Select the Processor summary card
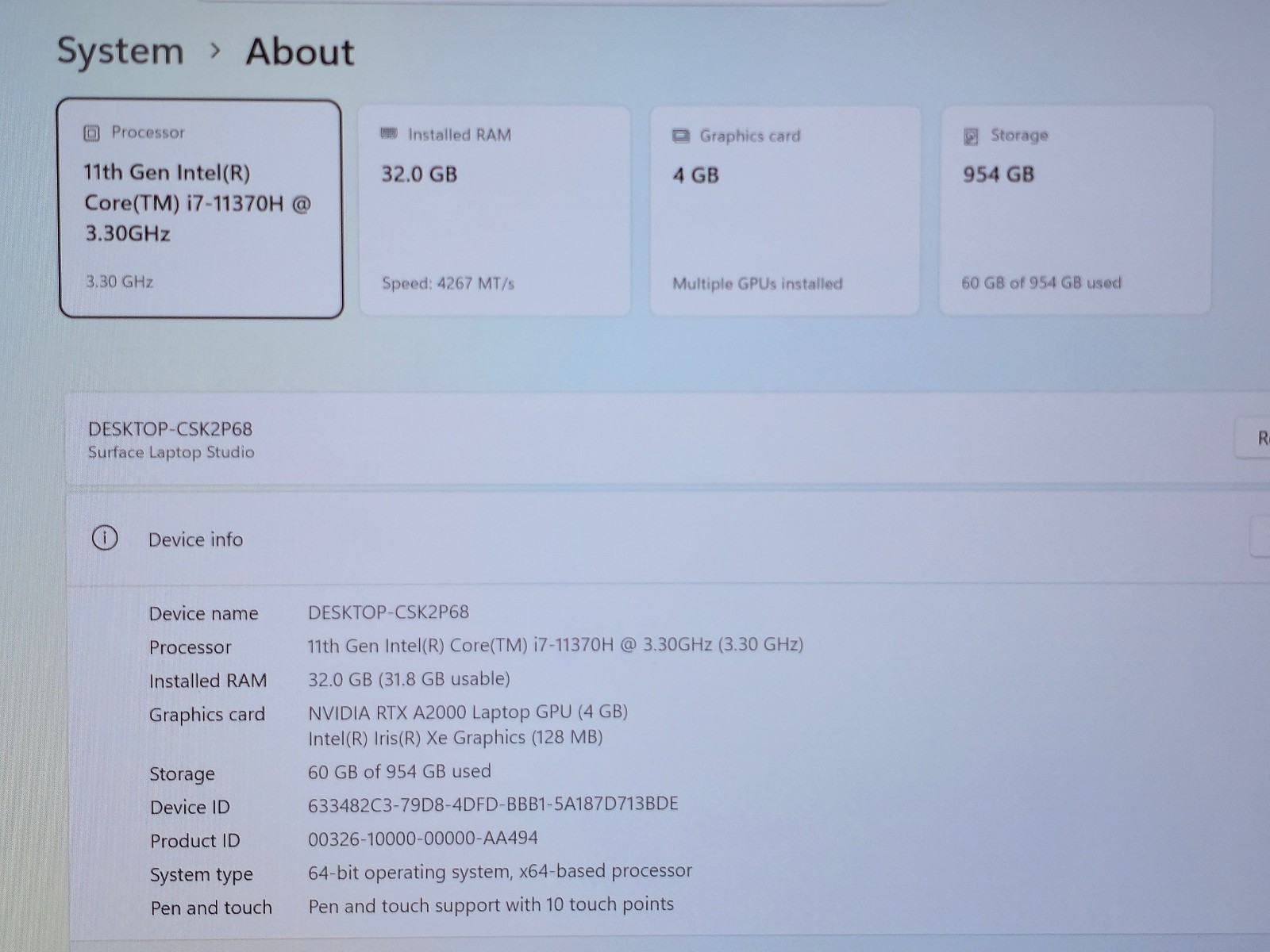The height and width of the screenshot is (952, 1270). tap(201, 209)
